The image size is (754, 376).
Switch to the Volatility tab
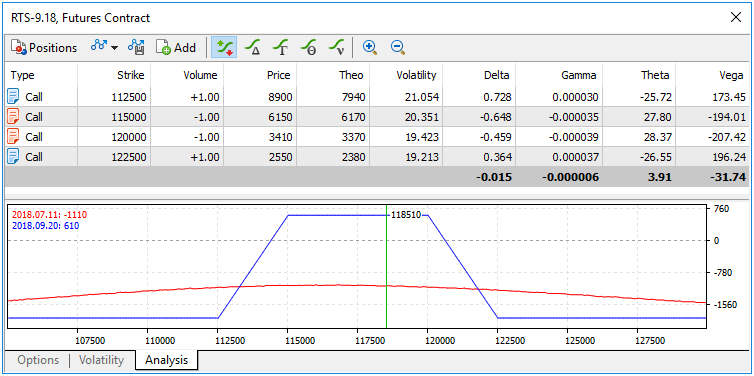point(101,360)
